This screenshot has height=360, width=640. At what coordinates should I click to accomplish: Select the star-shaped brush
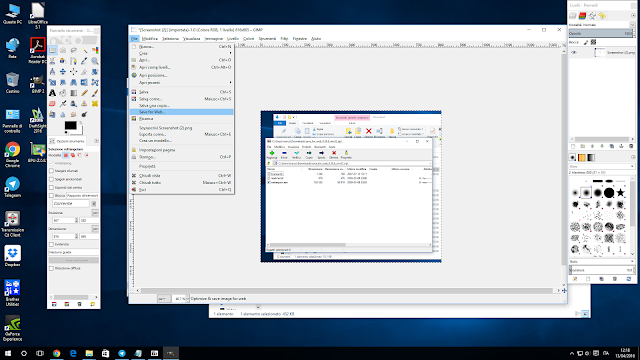pos(620,192)
